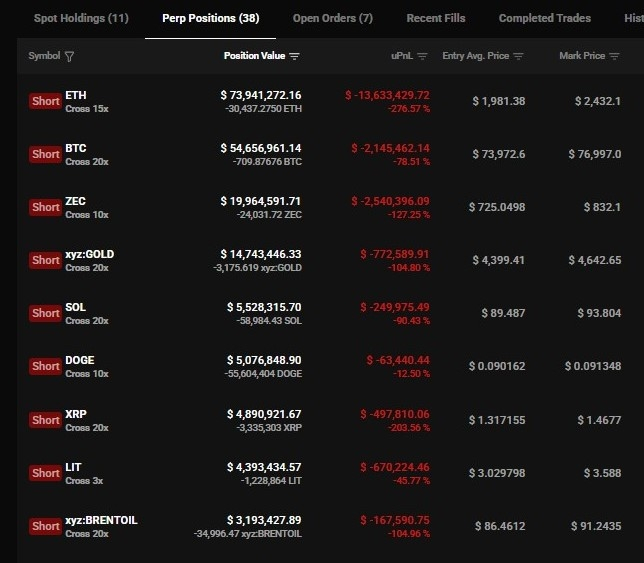Click Entry Avg. Price header label
This screenshot has width=644, height=563.
476,56
